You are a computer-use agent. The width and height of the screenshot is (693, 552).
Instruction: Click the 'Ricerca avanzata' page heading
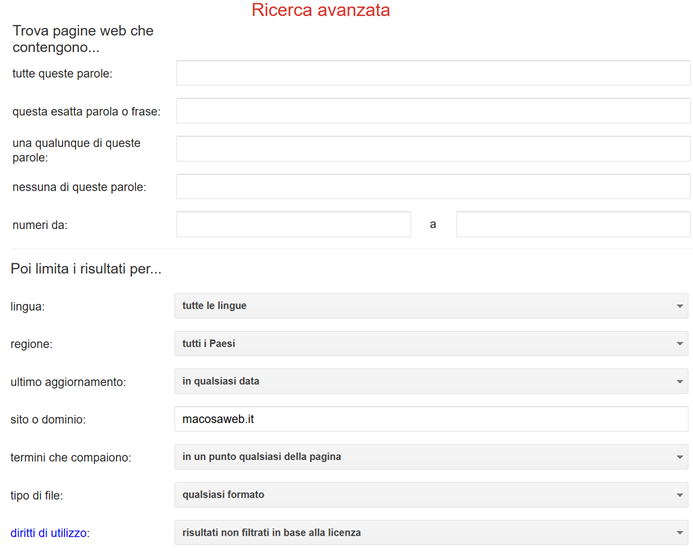point(321,11)
